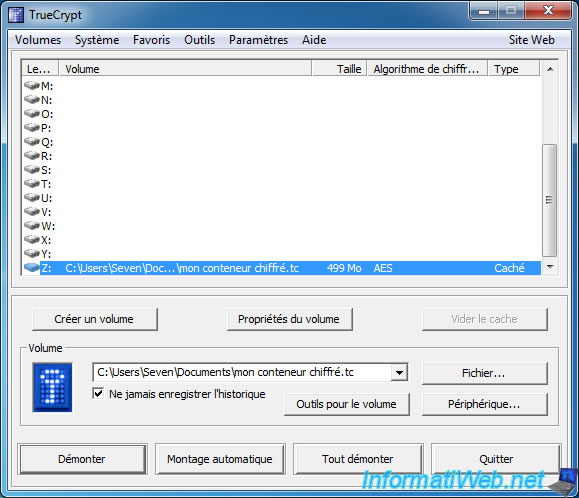
Task: Pick the T: drive slot icon
Action: [32, 183]
